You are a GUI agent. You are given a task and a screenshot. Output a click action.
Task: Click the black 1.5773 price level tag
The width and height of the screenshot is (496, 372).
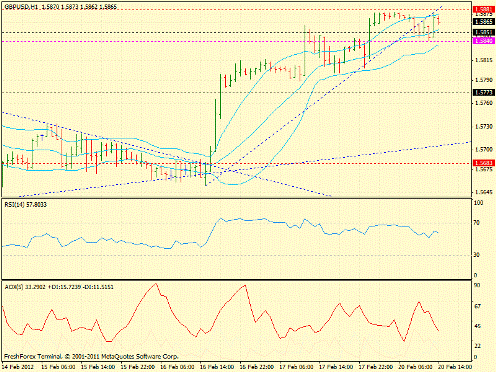[x=484, y=92]
